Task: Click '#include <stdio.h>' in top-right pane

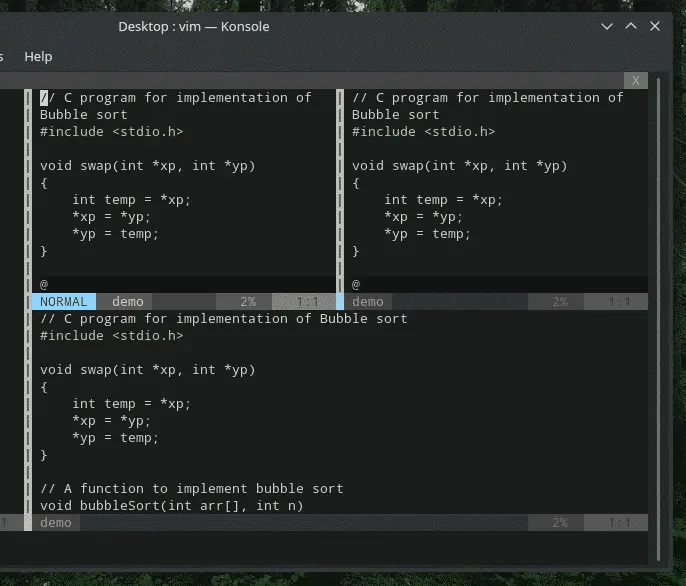Action: pos(424,132)
